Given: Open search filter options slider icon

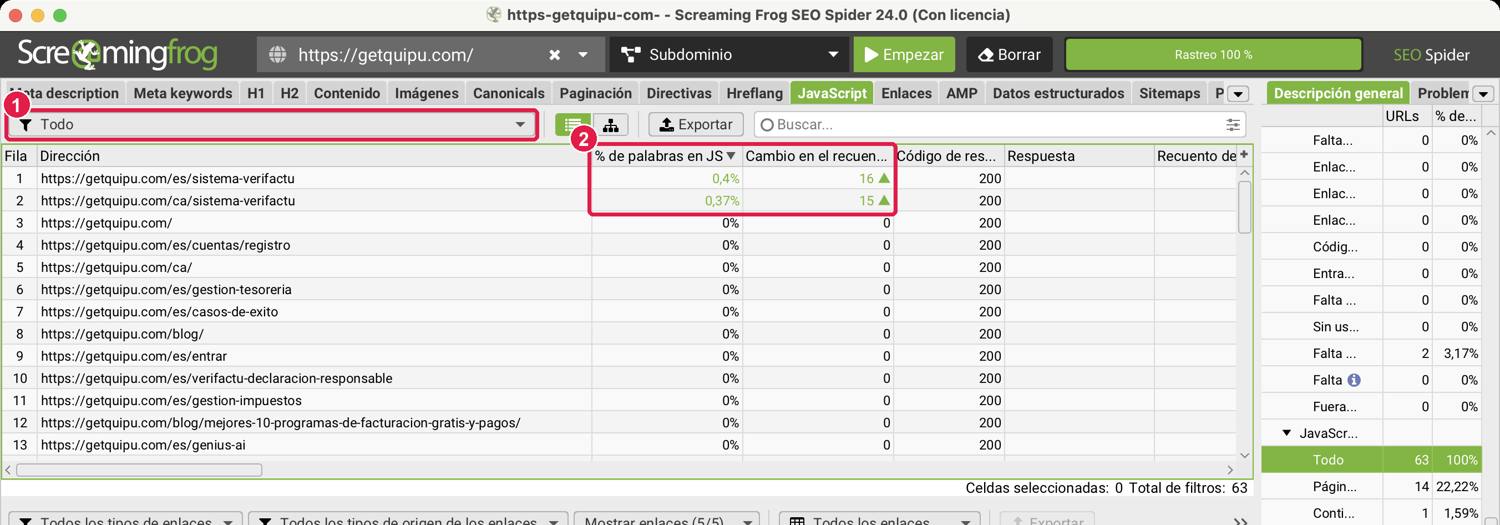Looking at the screenshot, I should (x=1234, y=125).
